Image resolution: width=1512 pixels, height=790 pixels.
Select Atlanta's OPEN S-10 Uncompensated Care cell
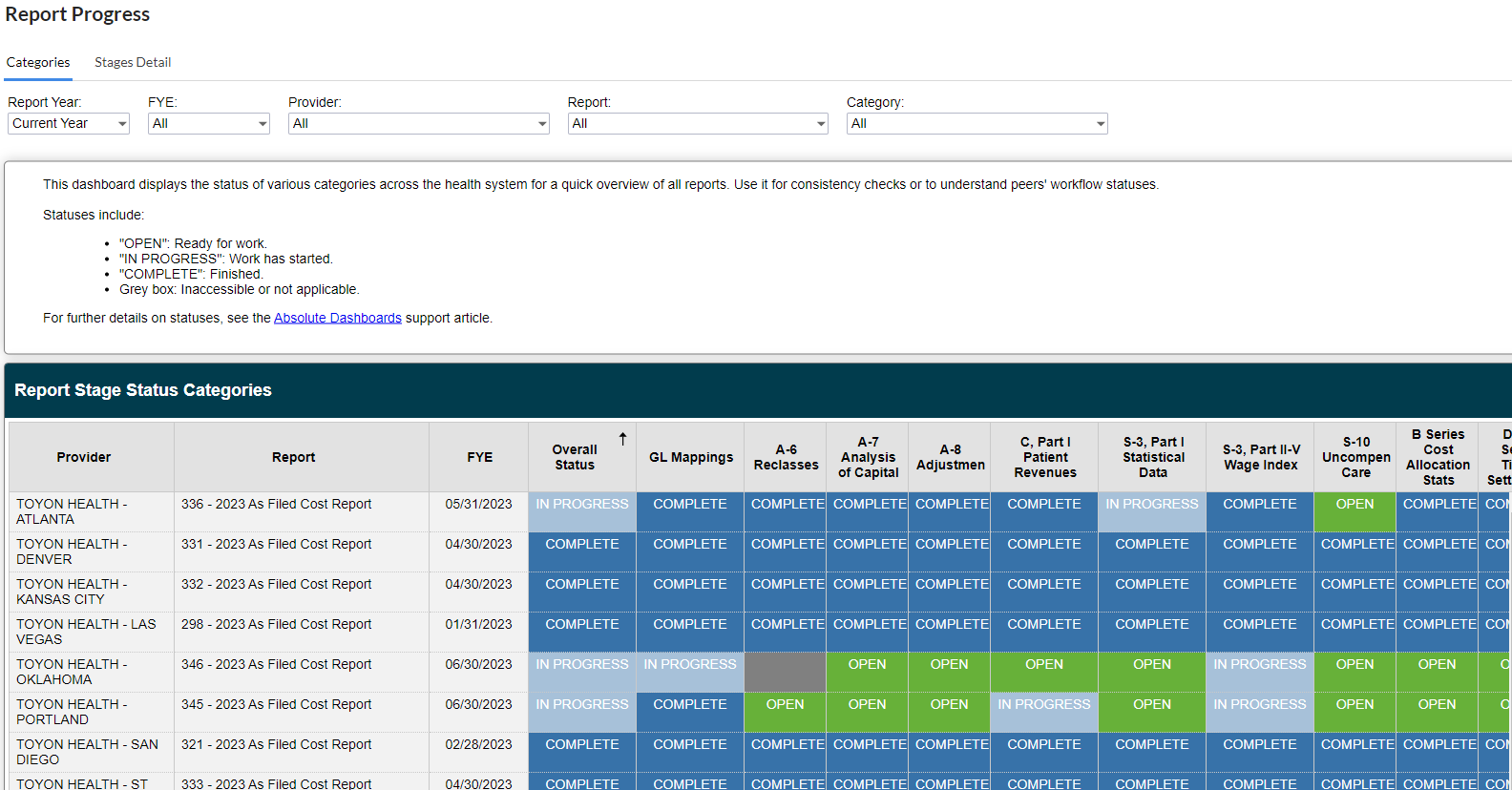[1355, 511]
